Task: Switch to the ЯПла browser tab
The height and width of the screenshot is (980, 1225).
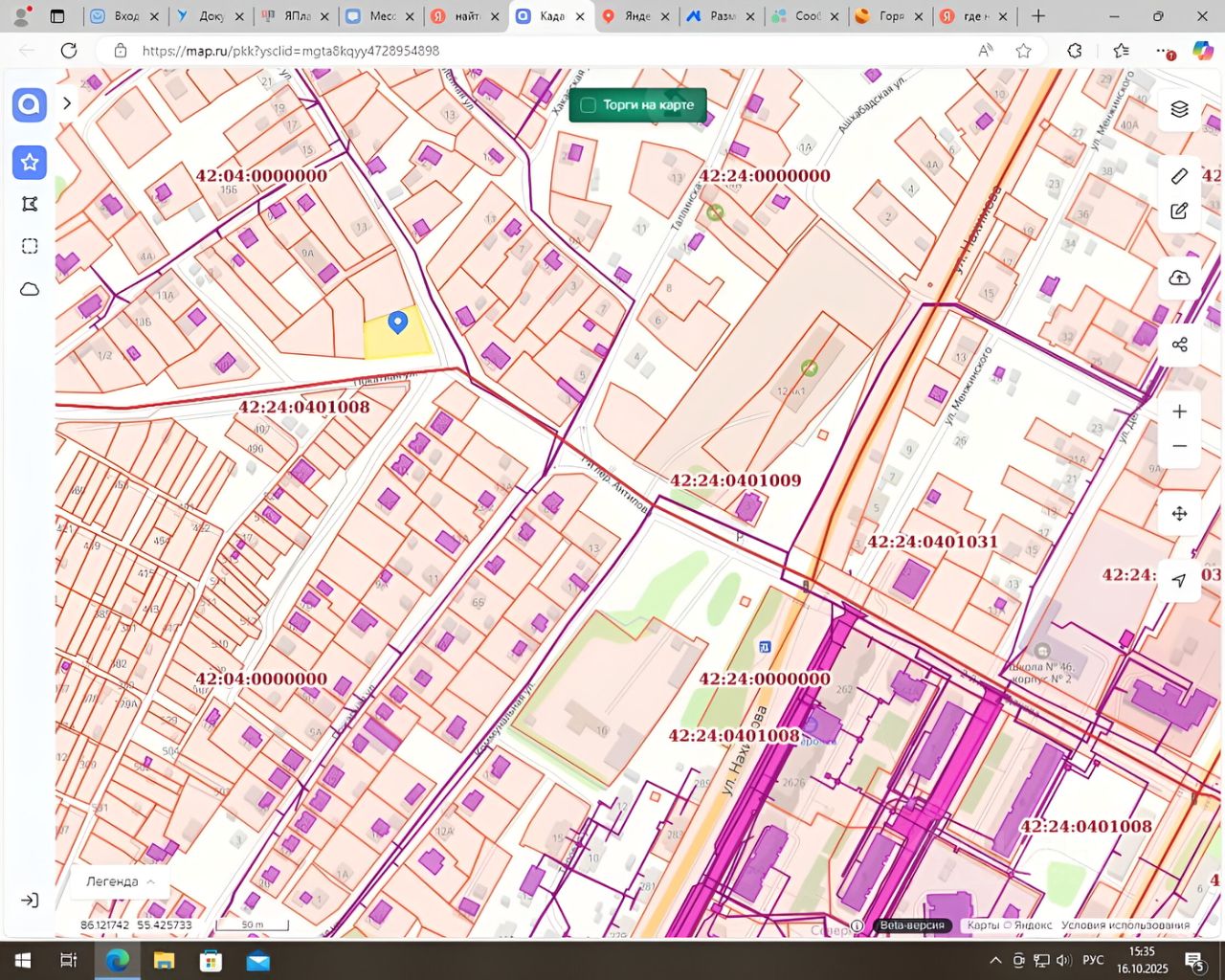Action: (297, 16)
